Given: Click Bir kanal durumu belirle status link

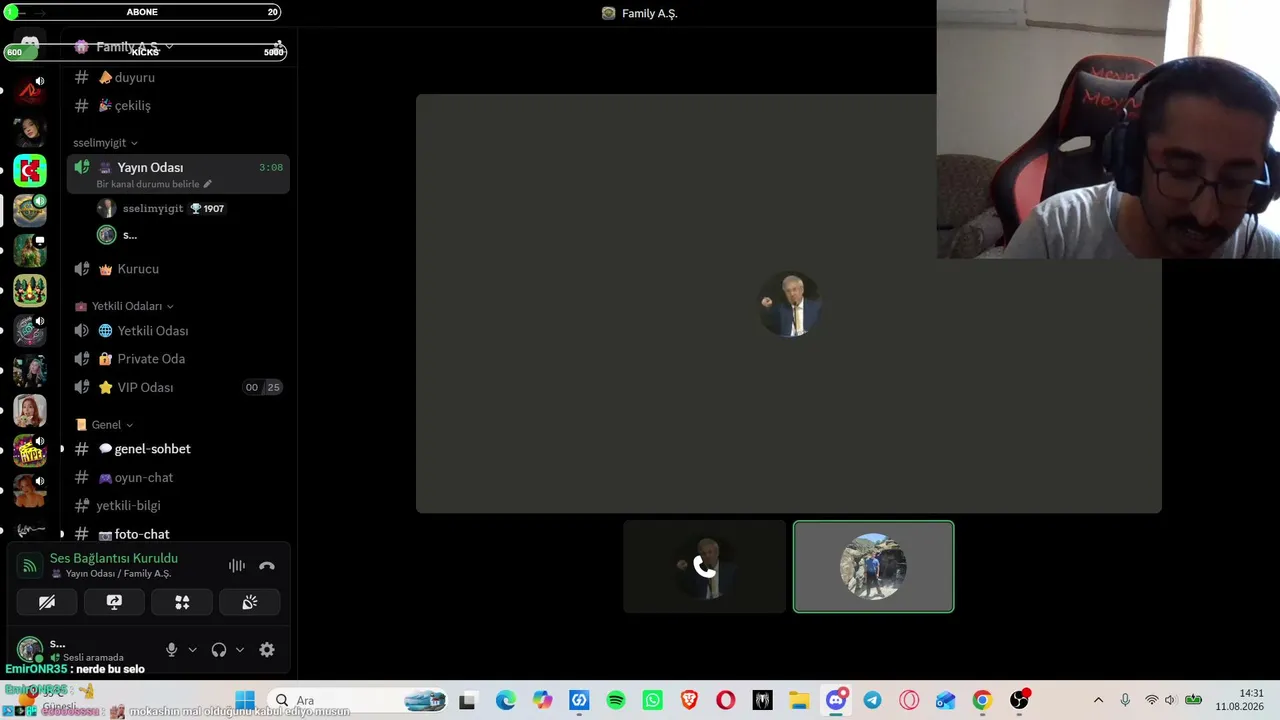Looking at the screenshot, I should click(x=148, y=184).
